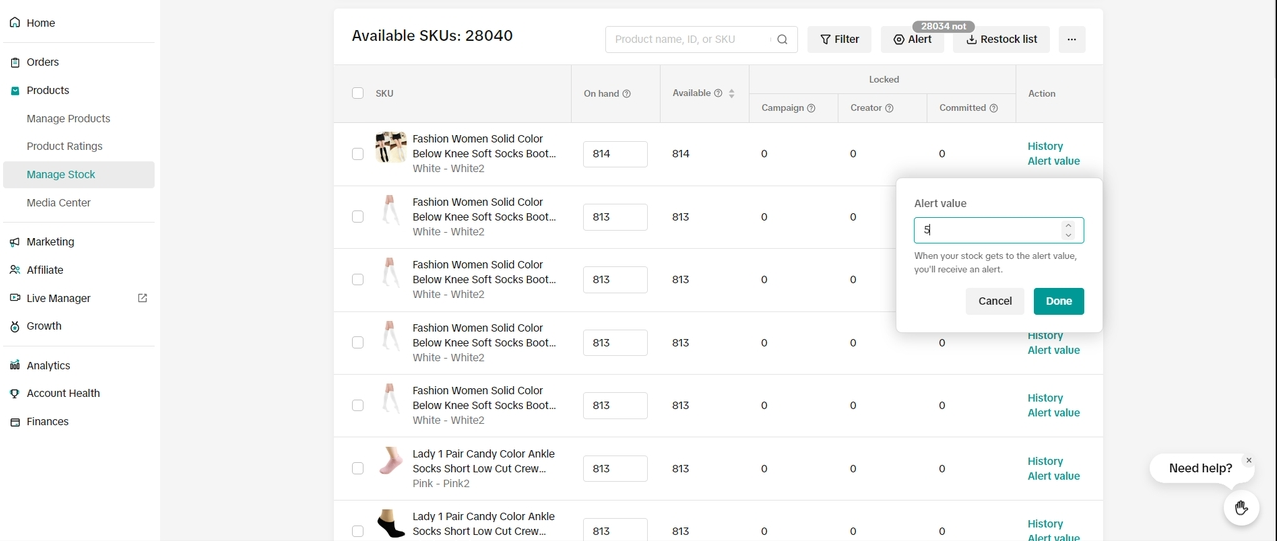Viewport: 1277px width, 541px height.
Task: Open the Live Manager external link icon
Action: tap(142, 298)
